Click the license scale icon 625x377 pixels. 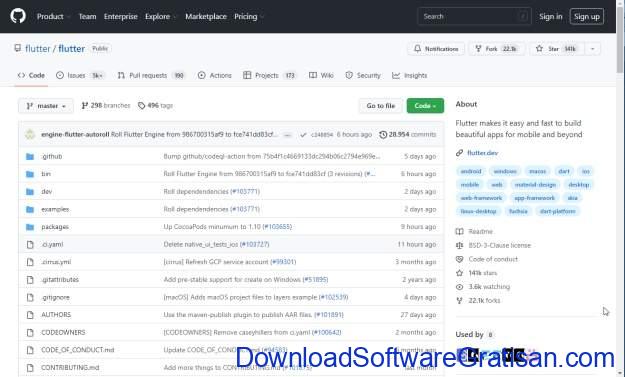click(x=460, y=245)
